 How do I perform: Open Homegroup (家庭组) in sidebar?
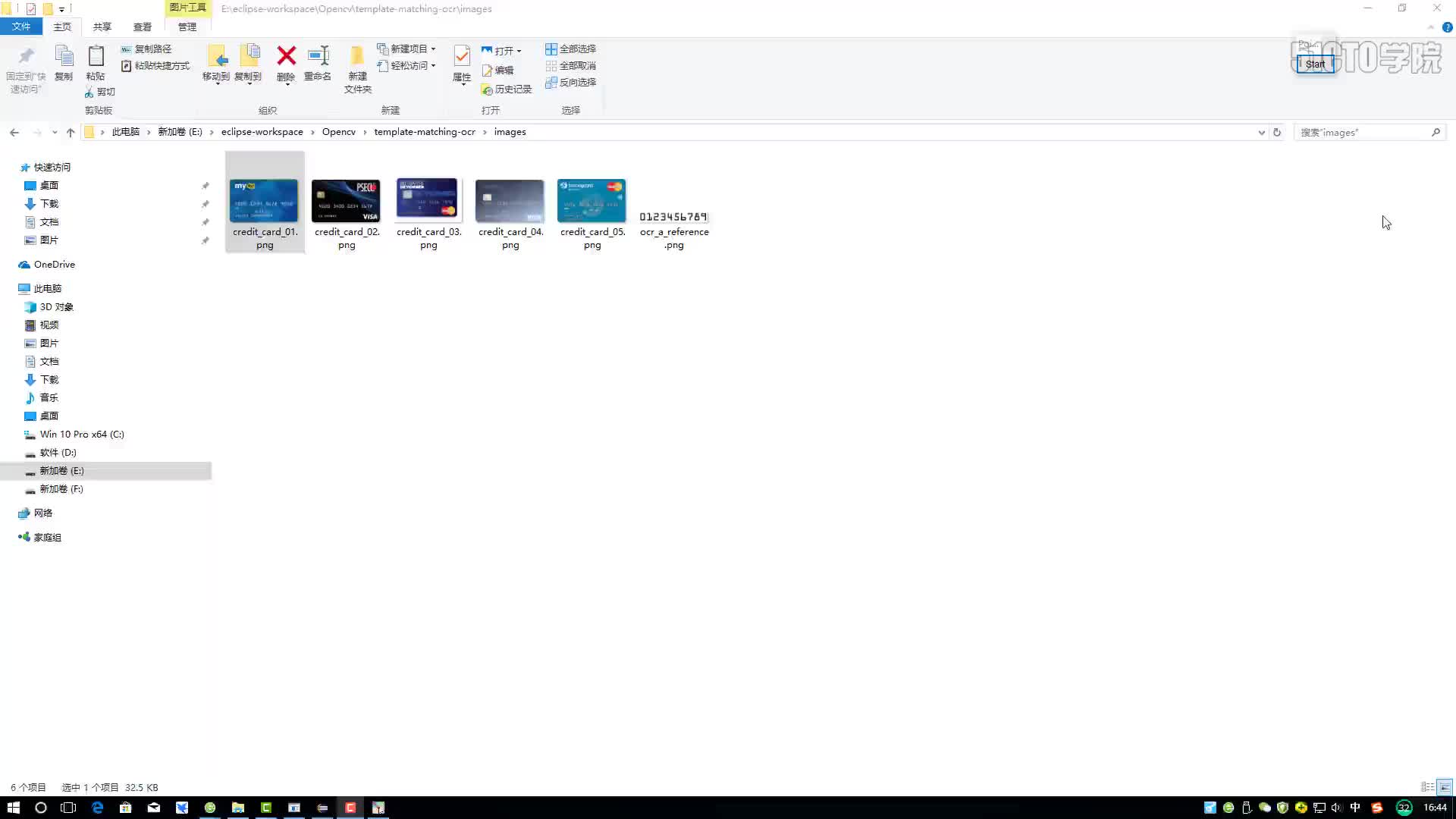[x=40, y=538]
